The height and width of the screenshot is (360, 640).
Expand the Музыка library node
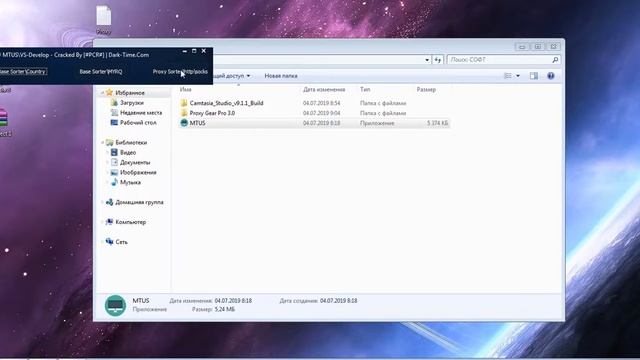click(107, 182)
